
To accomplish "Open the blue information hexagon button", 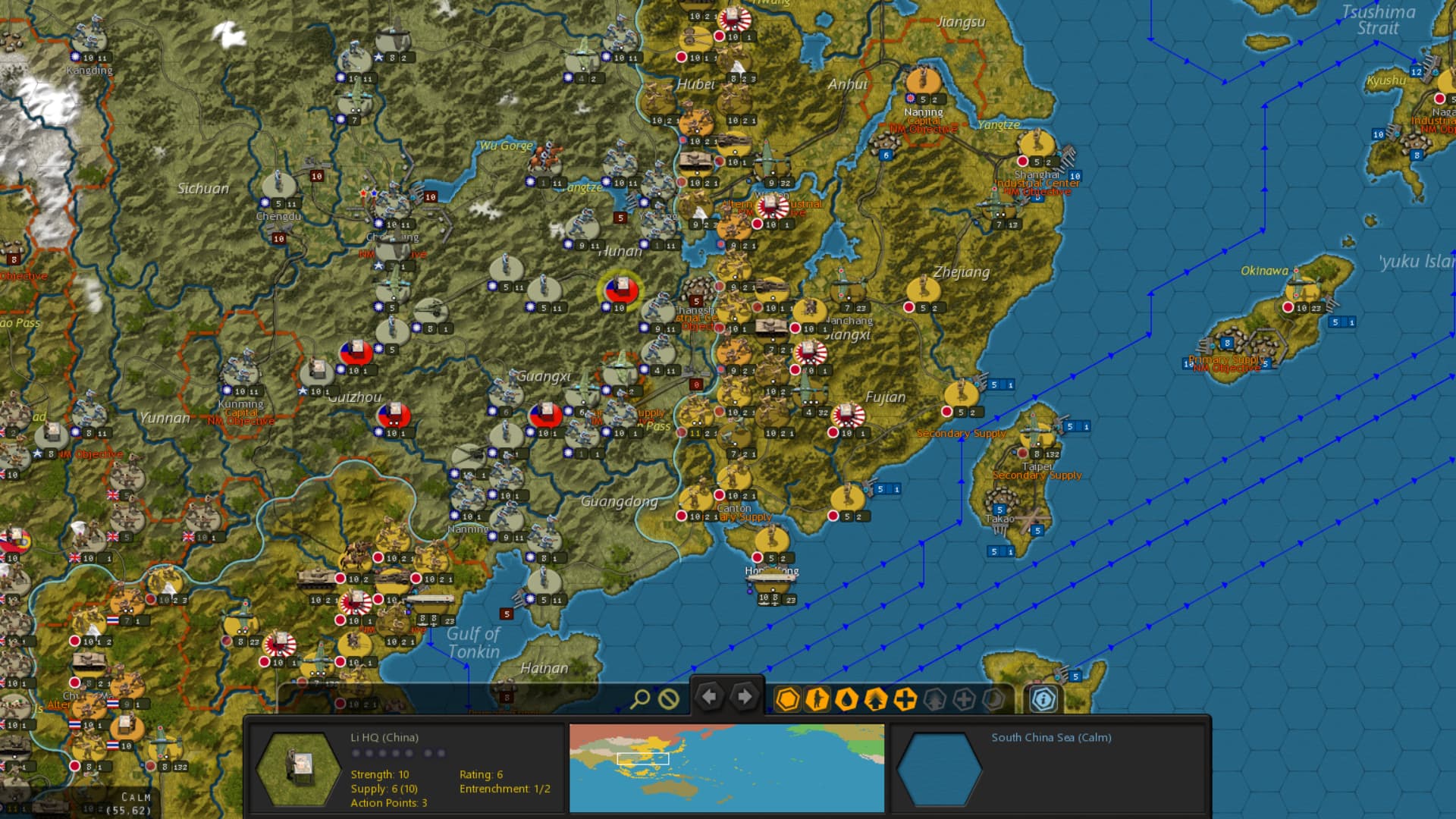I will click(x=1043, y=699).
